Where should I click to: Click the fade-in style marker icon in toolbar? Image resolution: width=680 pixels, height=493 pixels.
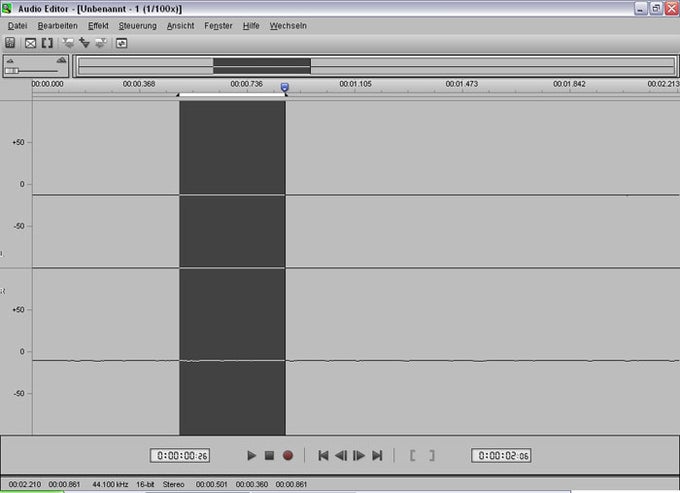tap(68, 43)
